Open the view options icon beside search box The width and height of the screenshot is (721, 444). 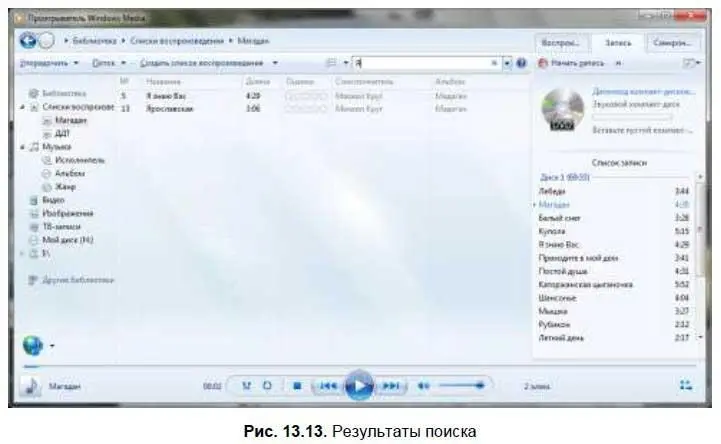click(x=331, y=63)
